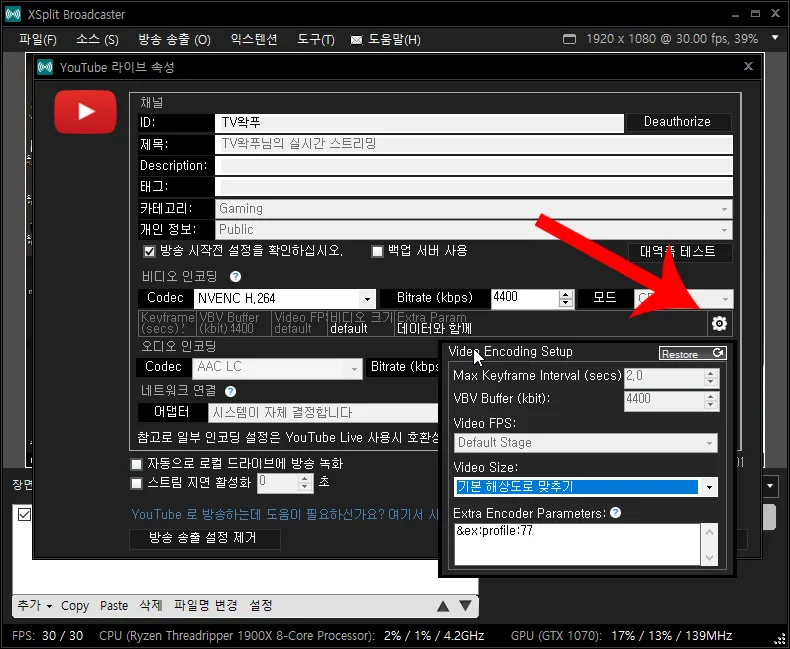Click the resolution monitor icon in the menu bar

(x=569, y=39)
